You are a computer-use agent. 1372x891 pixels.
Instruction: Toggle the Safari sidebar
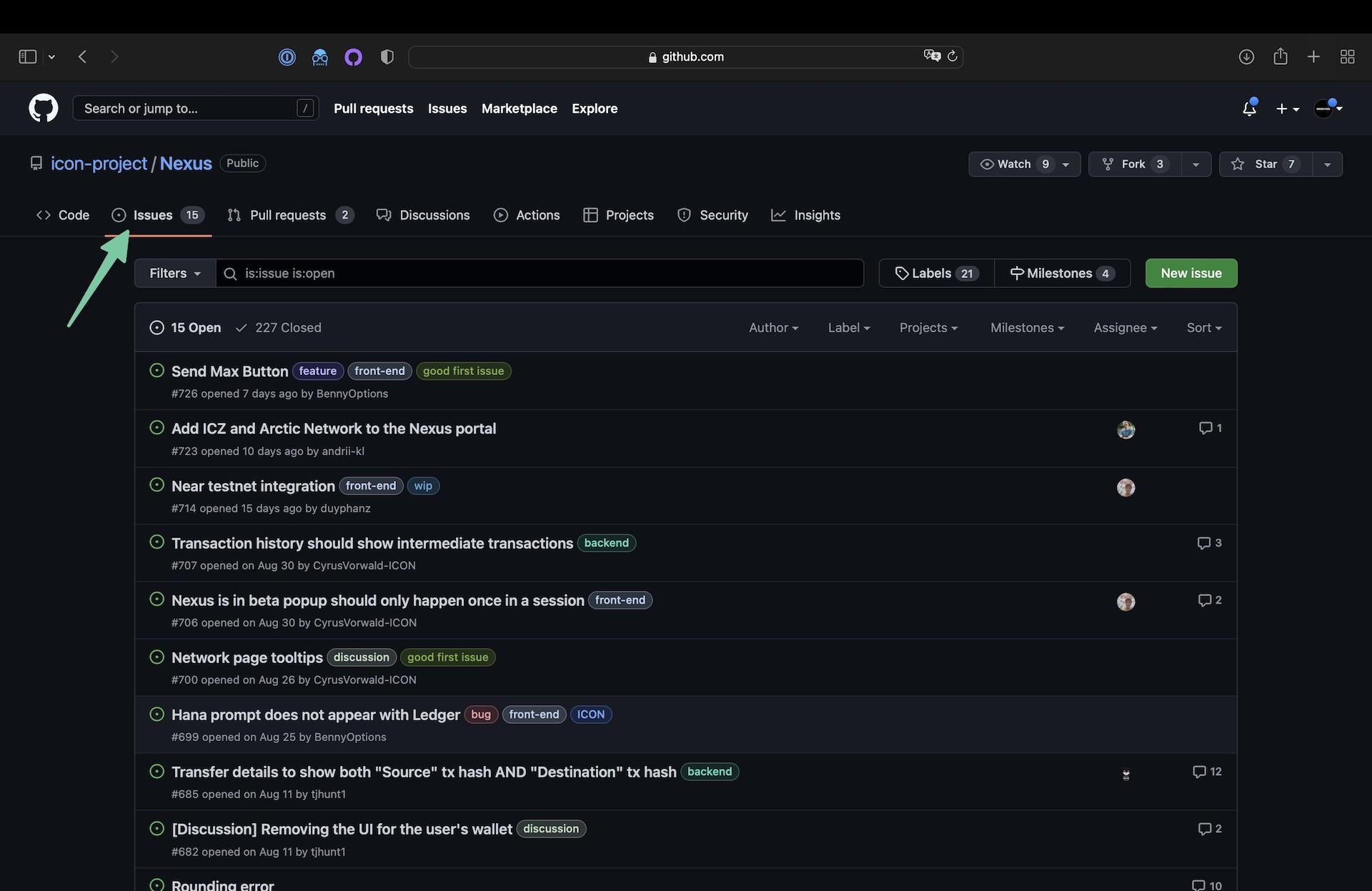click(28, 56)
